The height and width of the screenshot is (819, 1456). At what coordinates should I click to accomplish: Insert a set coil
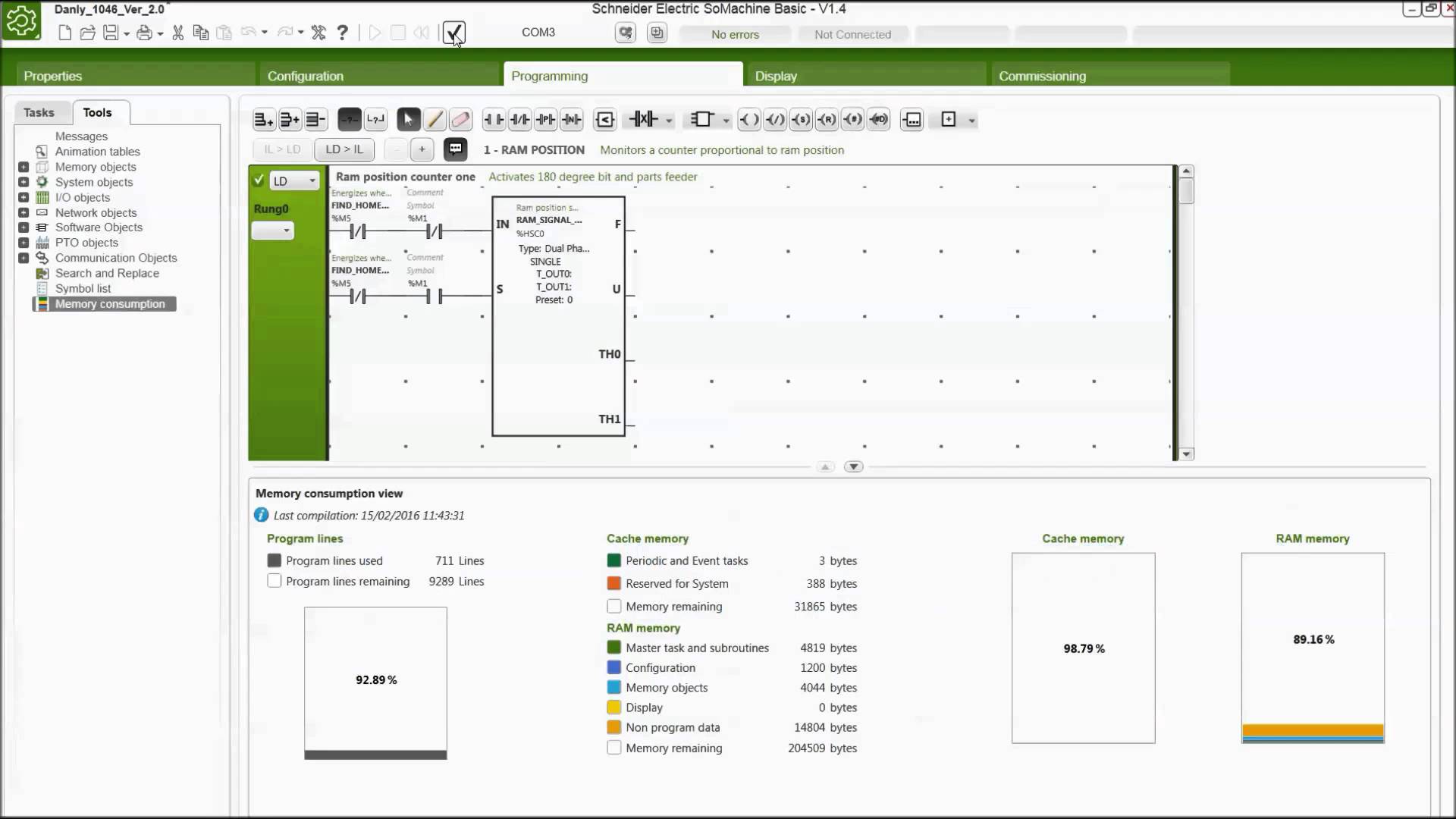(801, 119)
